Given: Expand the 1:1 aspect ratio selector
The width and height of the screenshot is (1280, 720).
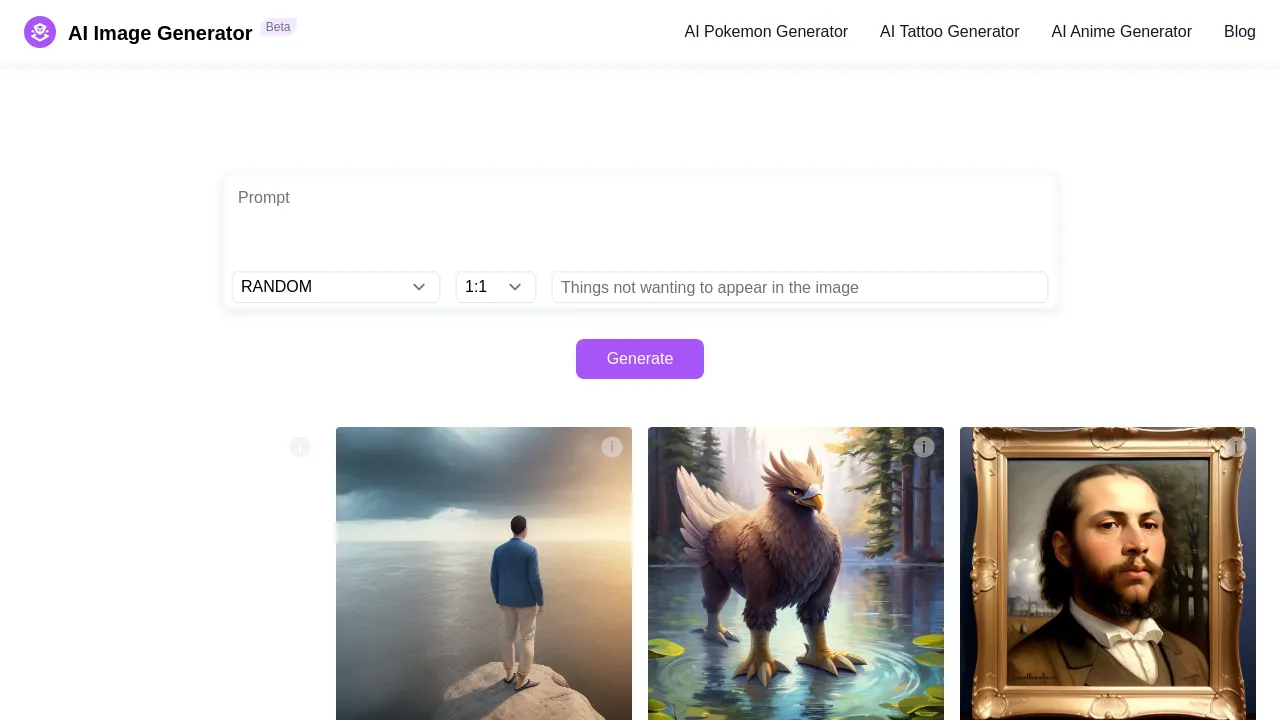Looking at the screenshot, I should coord(496,287).
